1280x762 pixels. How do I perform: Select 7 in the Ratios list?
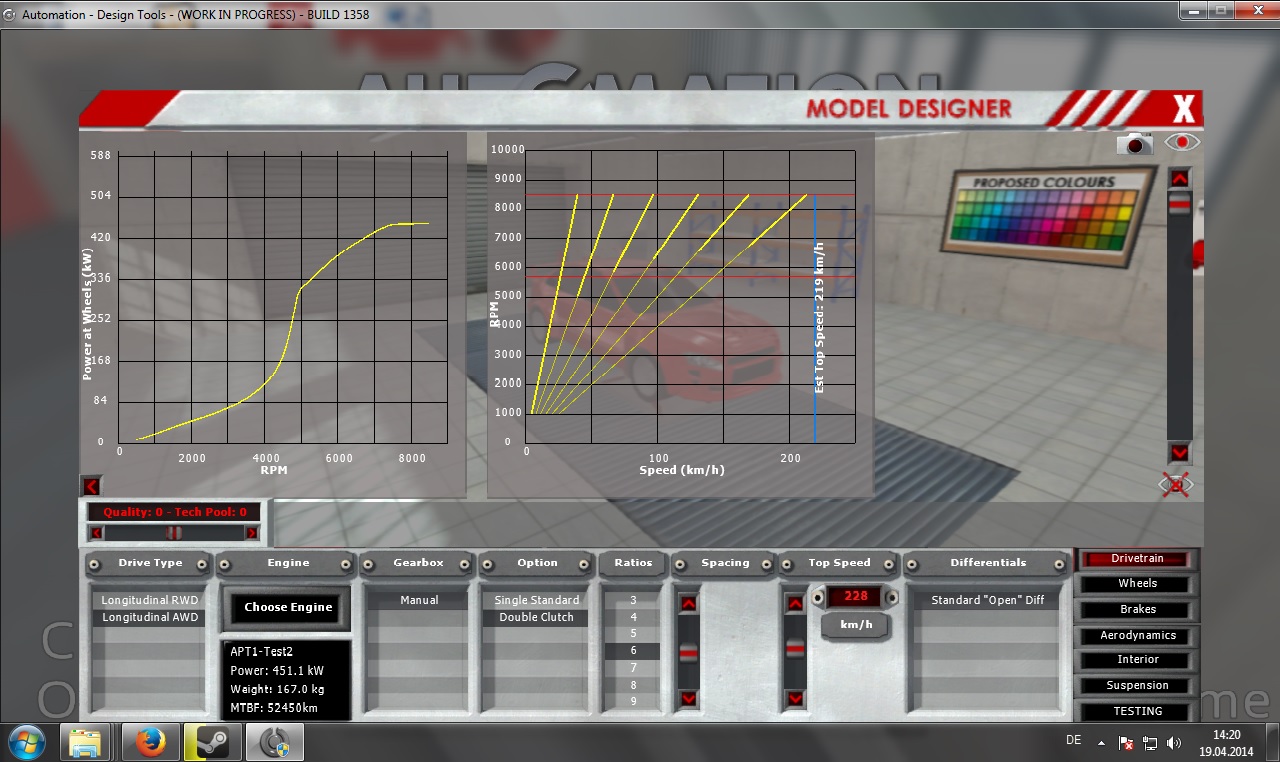coord(633,668)
